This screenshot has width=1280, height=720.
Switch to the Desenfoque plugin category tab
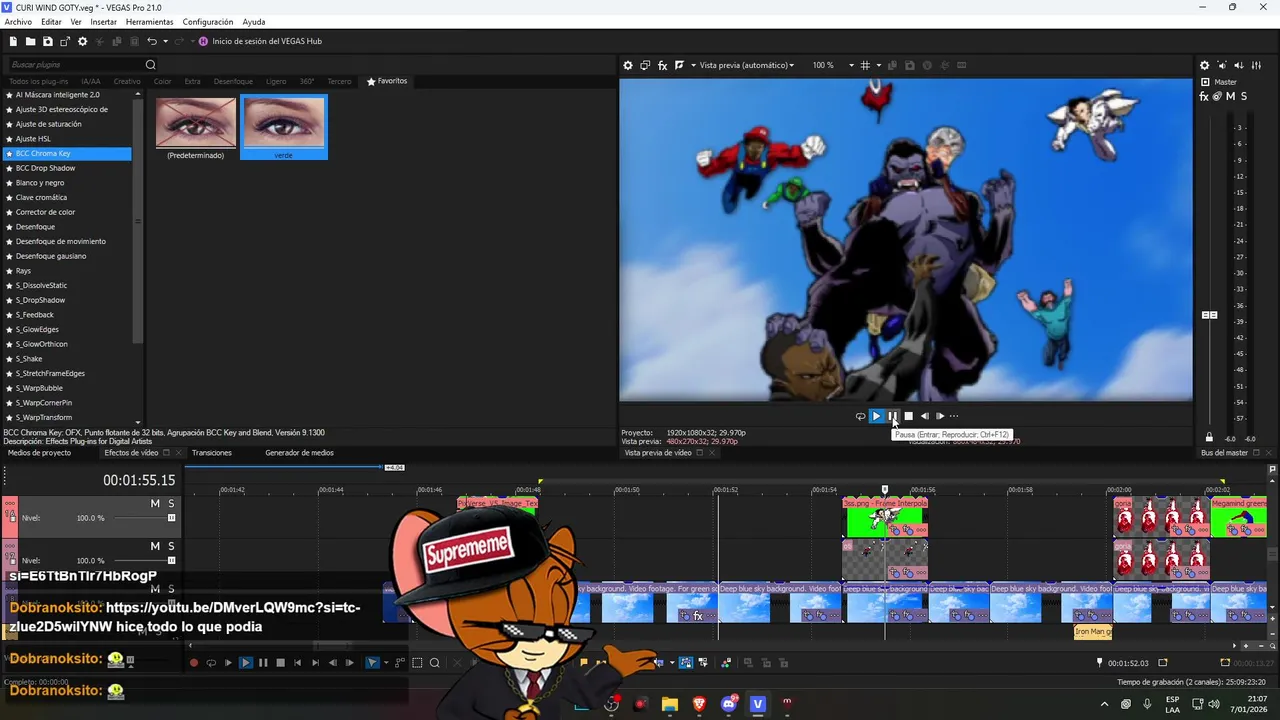[233, 81]
